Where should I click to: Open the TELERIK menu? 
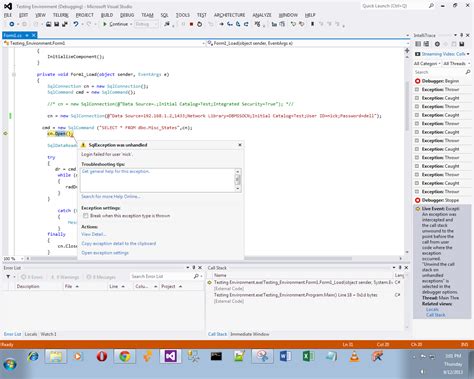point(61,15)
